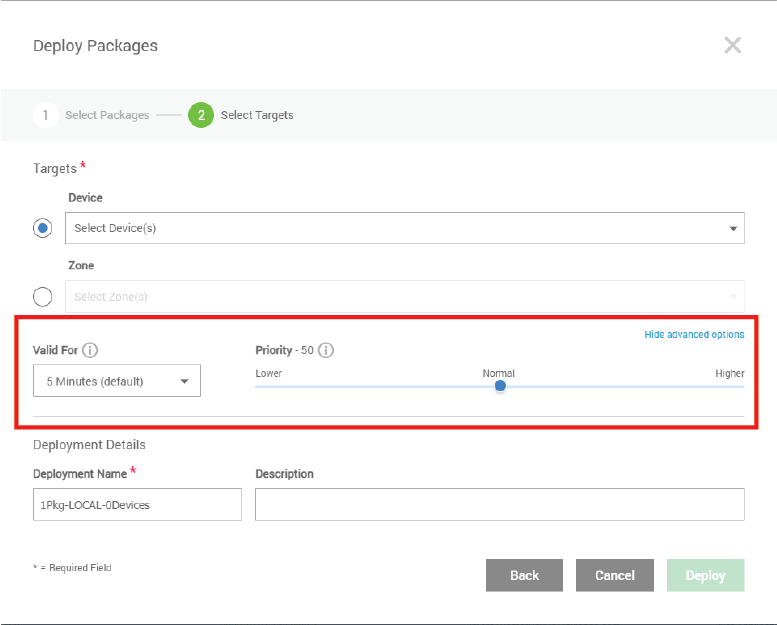Click the step 1 number circle
This screenshot has width=777, height=625.
(46, 115)
